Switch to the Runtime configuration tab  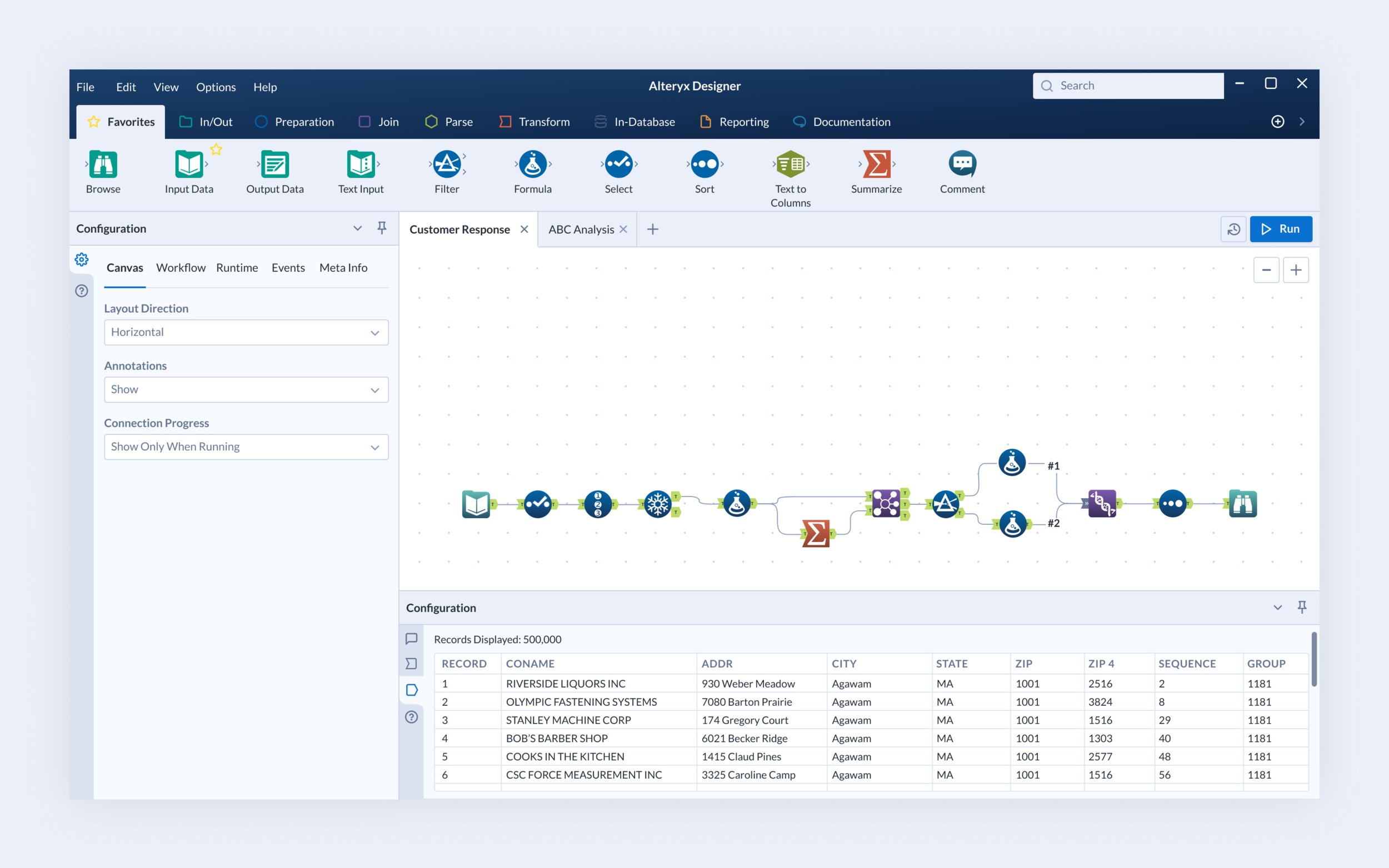tap(237, 268)
